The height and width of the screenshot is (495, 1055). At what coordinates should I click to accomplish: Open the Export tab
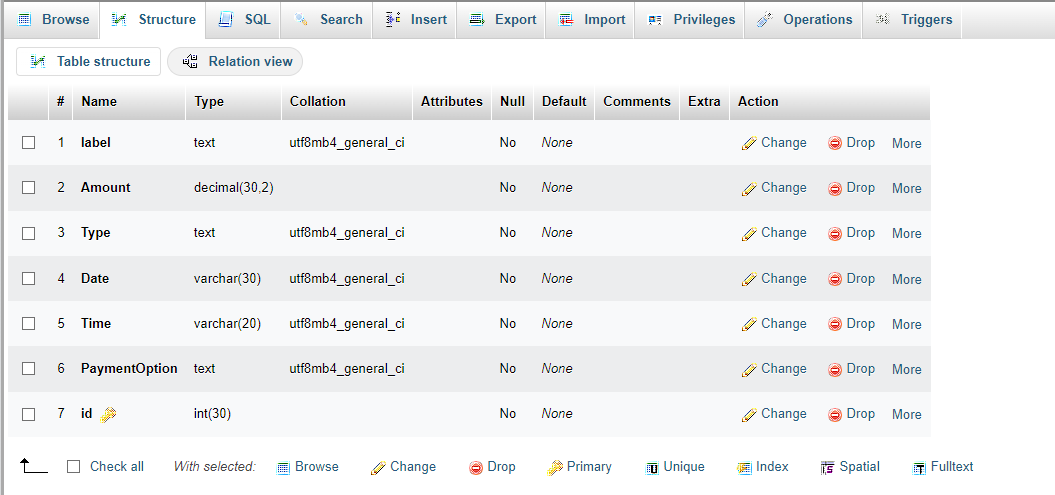[x=501, y=20]
